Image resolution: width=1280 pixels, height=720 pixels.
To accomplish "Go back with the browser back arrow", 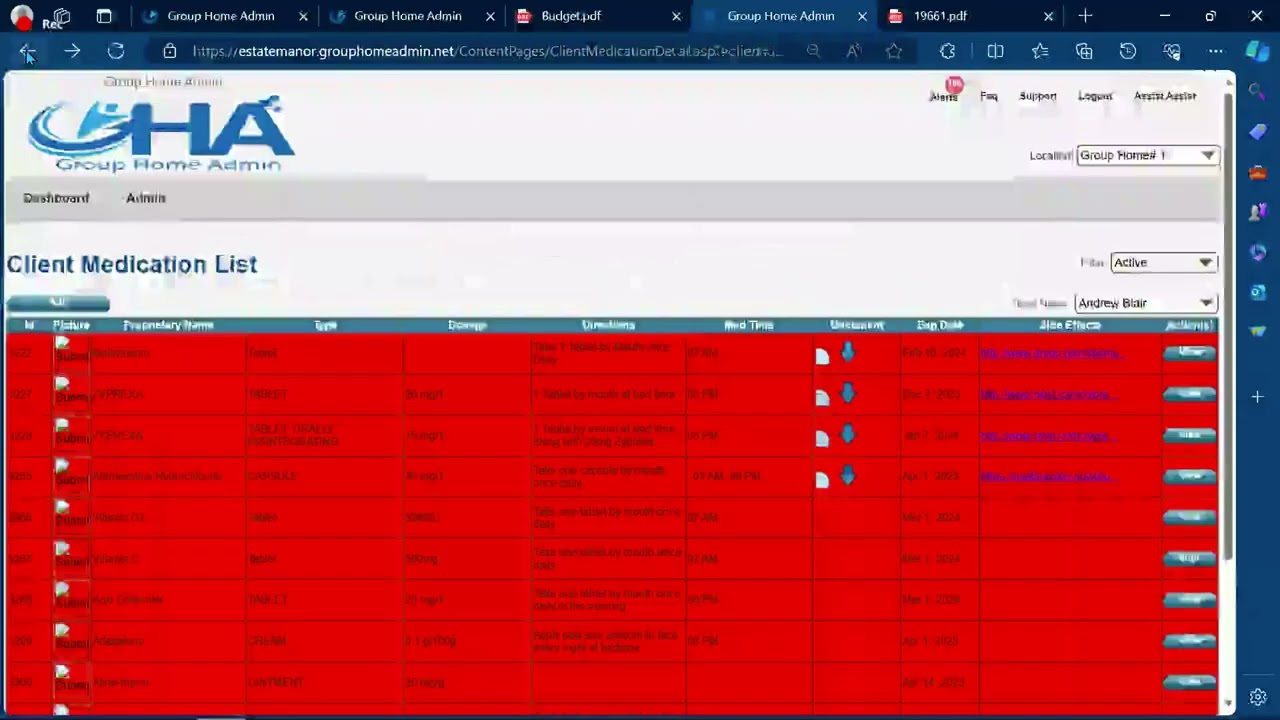I will tap(28, 52).
